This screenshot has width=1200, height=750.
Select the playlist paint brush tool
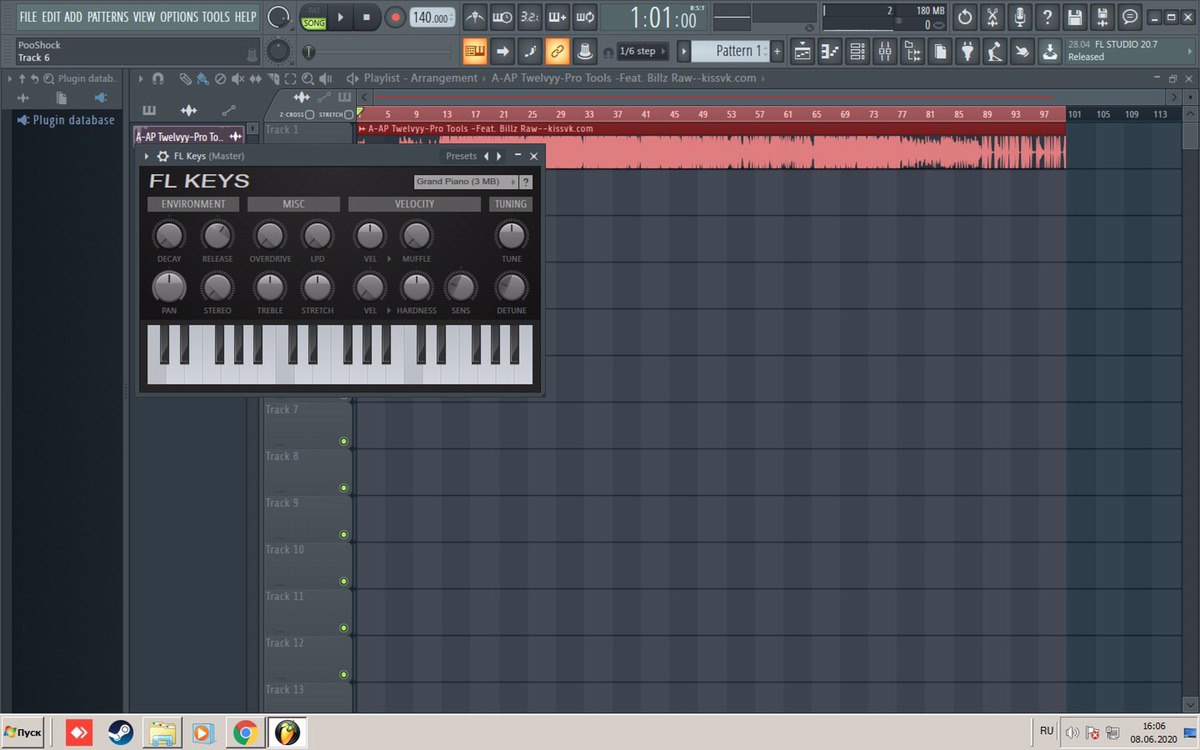[x=202, y=78]
